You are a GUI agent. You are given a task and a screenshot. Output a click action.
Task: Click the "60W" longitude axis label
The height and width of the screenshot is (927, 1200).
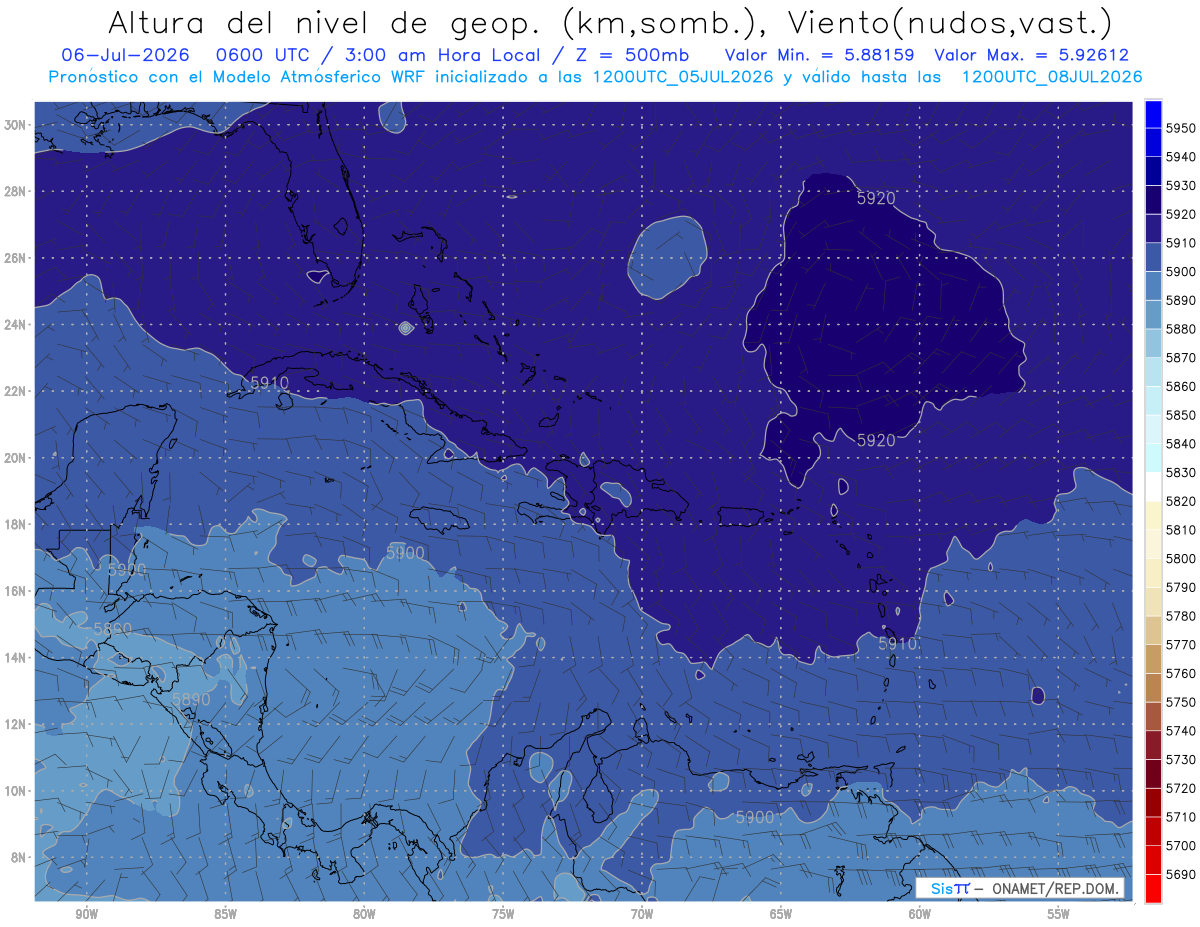click(920, 914)
